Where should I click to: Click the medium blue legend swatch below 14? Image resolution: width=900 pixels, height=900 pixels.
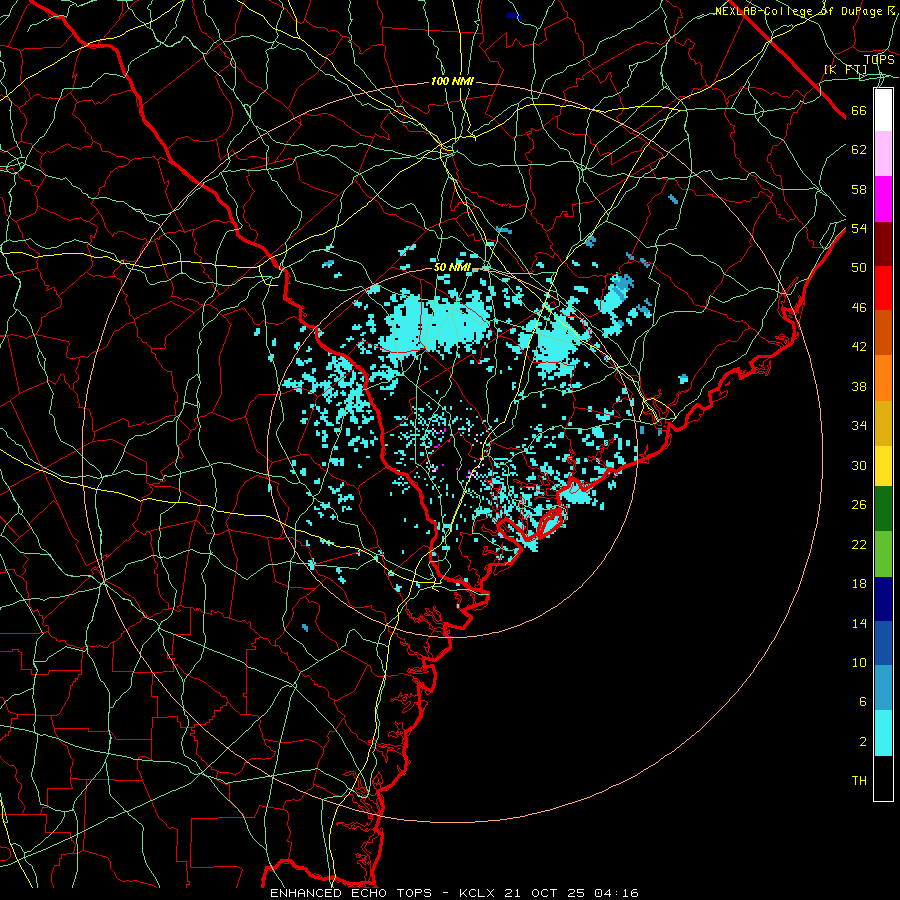coord(883,643)
